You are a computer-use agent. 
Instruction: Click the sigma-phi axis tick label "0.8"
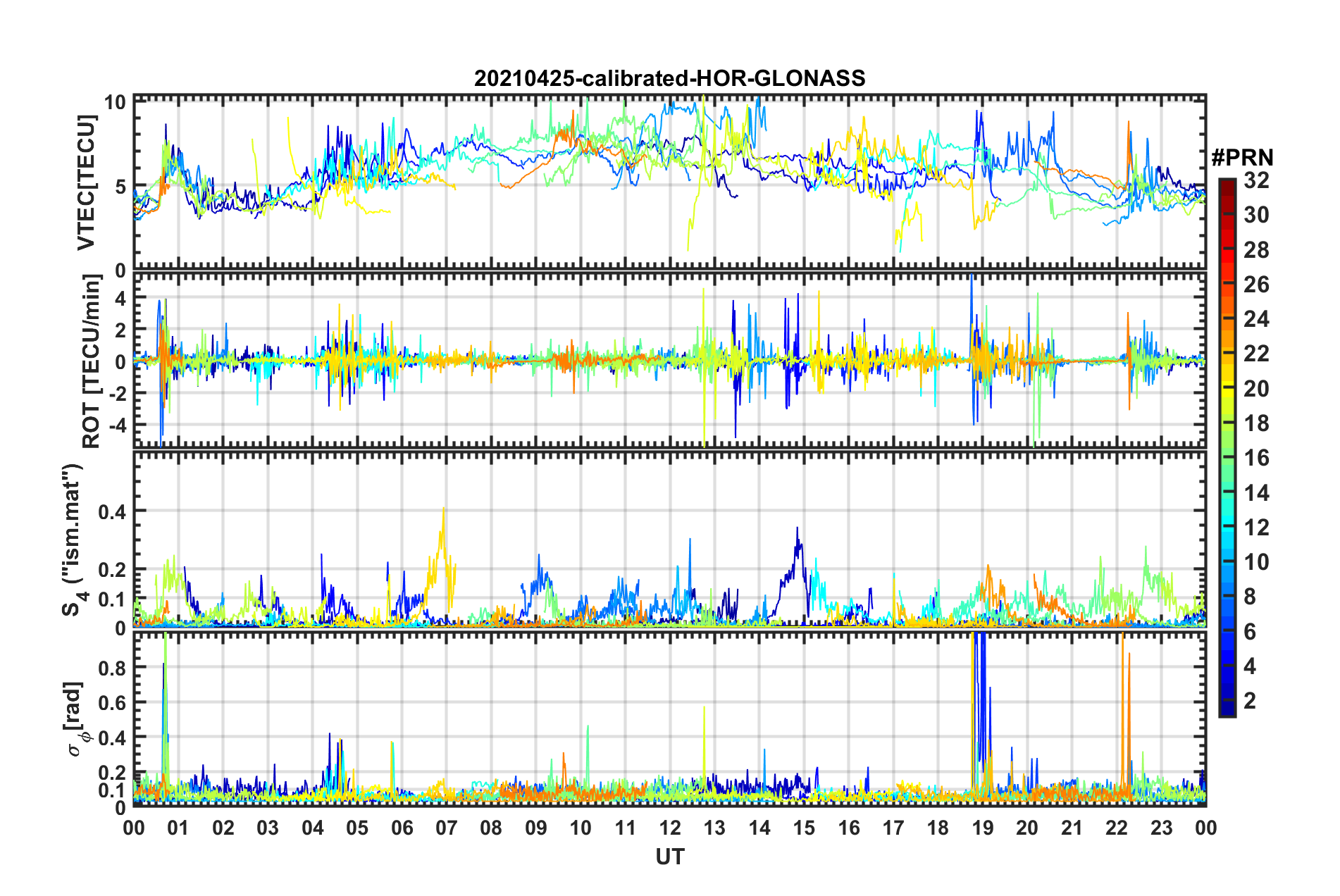(x=111, y=667)
